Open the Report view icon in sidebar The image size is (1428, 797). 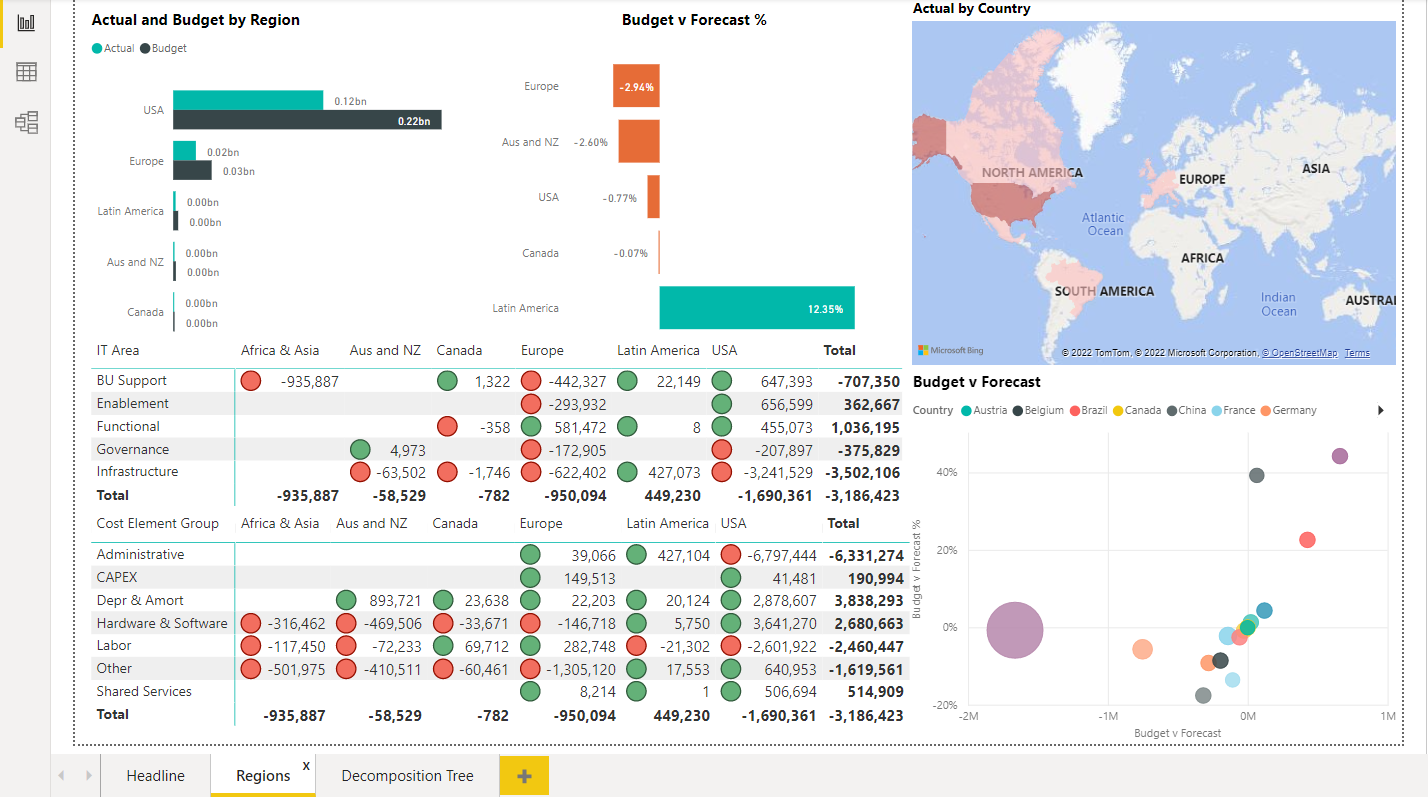[26, 22]
